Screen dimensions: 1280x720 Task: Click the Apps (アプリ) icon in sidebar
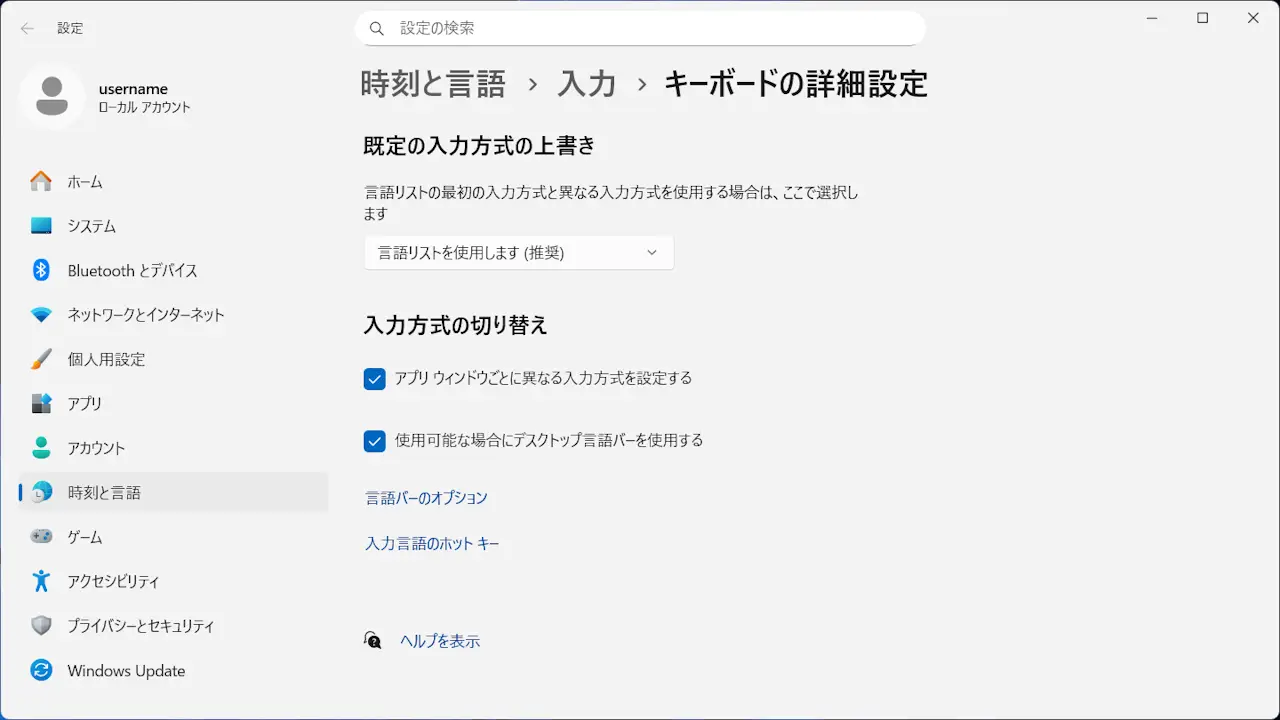click(41, 403)
